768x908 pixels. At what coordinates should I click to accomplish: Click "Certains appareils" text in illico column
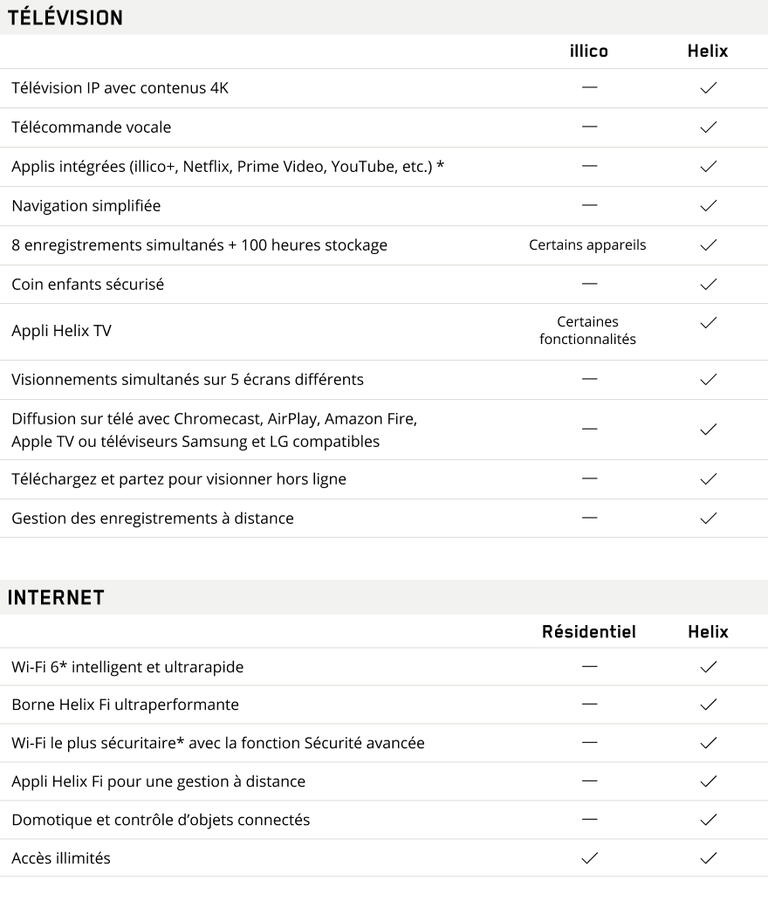(x=587, y=245)
